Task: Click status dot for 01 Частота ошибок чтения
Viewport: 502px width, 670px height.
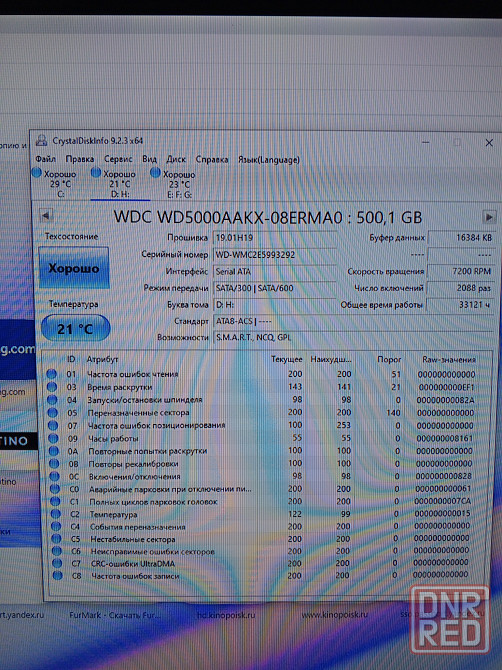Action: pos(51,374)
